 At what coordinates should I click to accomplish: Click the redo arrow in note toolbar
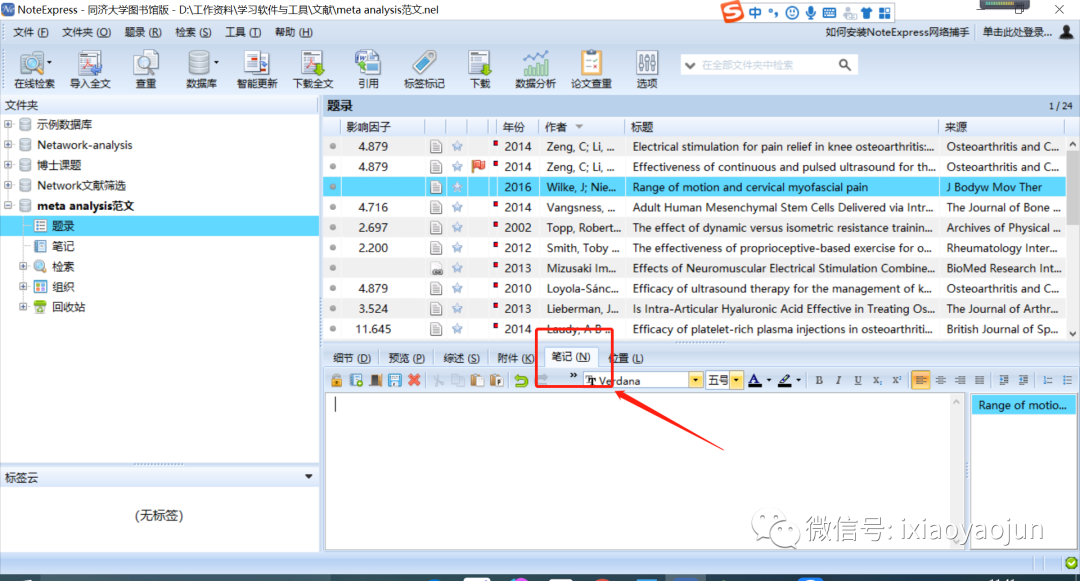pos(543,380)
